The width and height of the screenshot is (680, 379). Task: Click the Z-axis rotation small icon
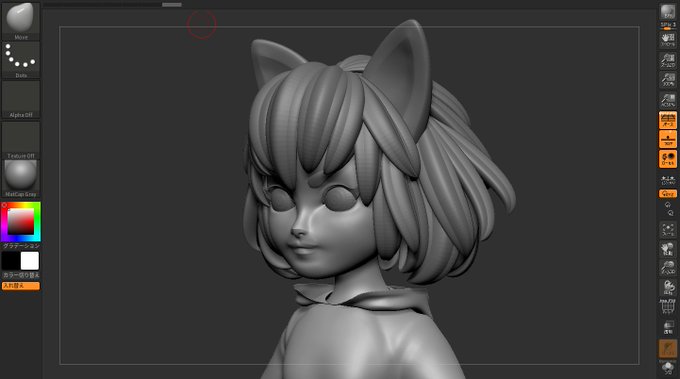click(x=670, y=212)
